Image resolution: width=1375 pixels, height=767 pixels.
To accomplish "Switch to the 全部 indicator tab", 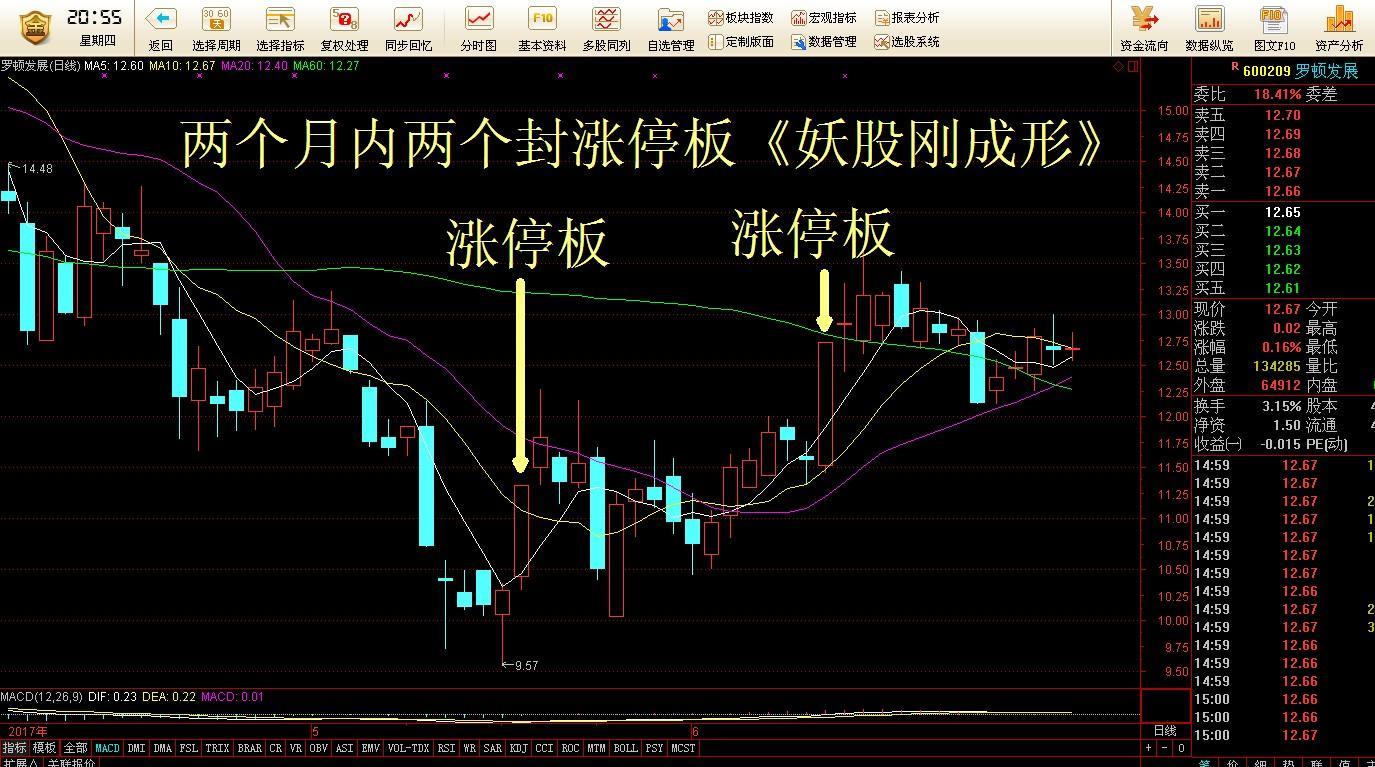I will point(74,747).
